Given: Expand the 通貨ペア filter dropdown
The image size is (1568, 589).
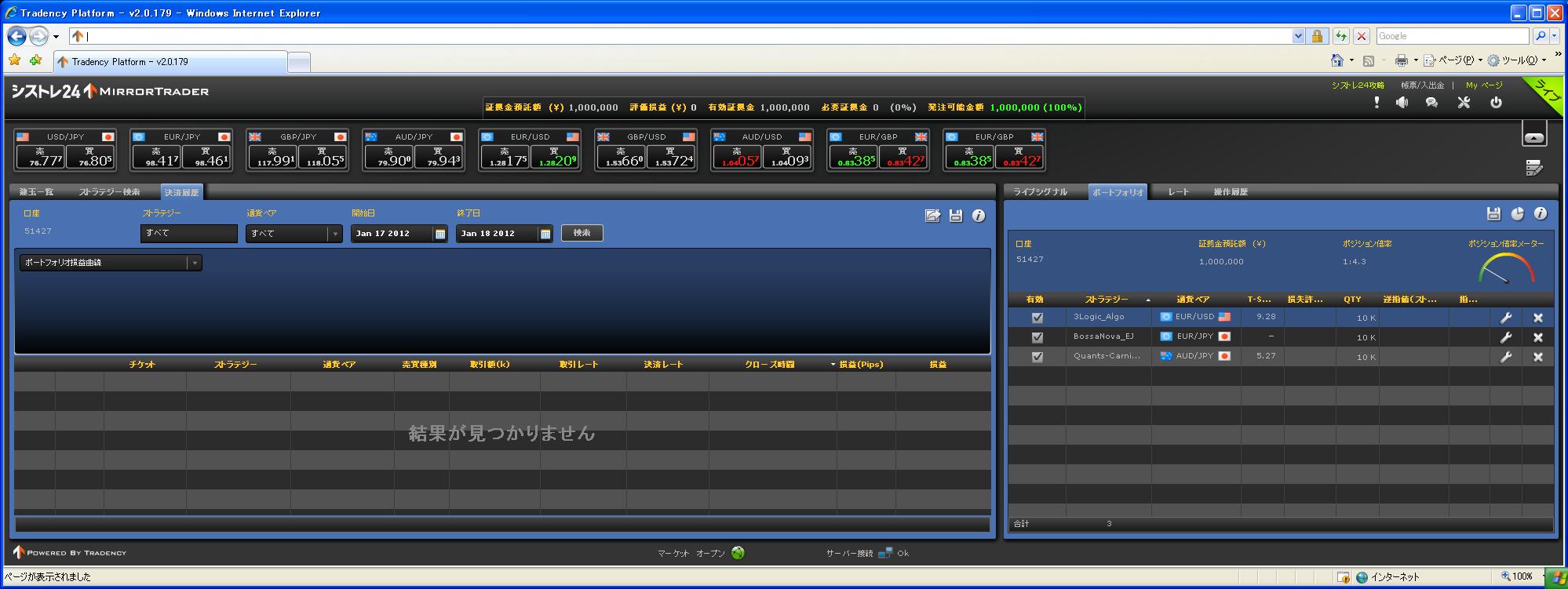Looking at the screenshot, I should [334, 234].
